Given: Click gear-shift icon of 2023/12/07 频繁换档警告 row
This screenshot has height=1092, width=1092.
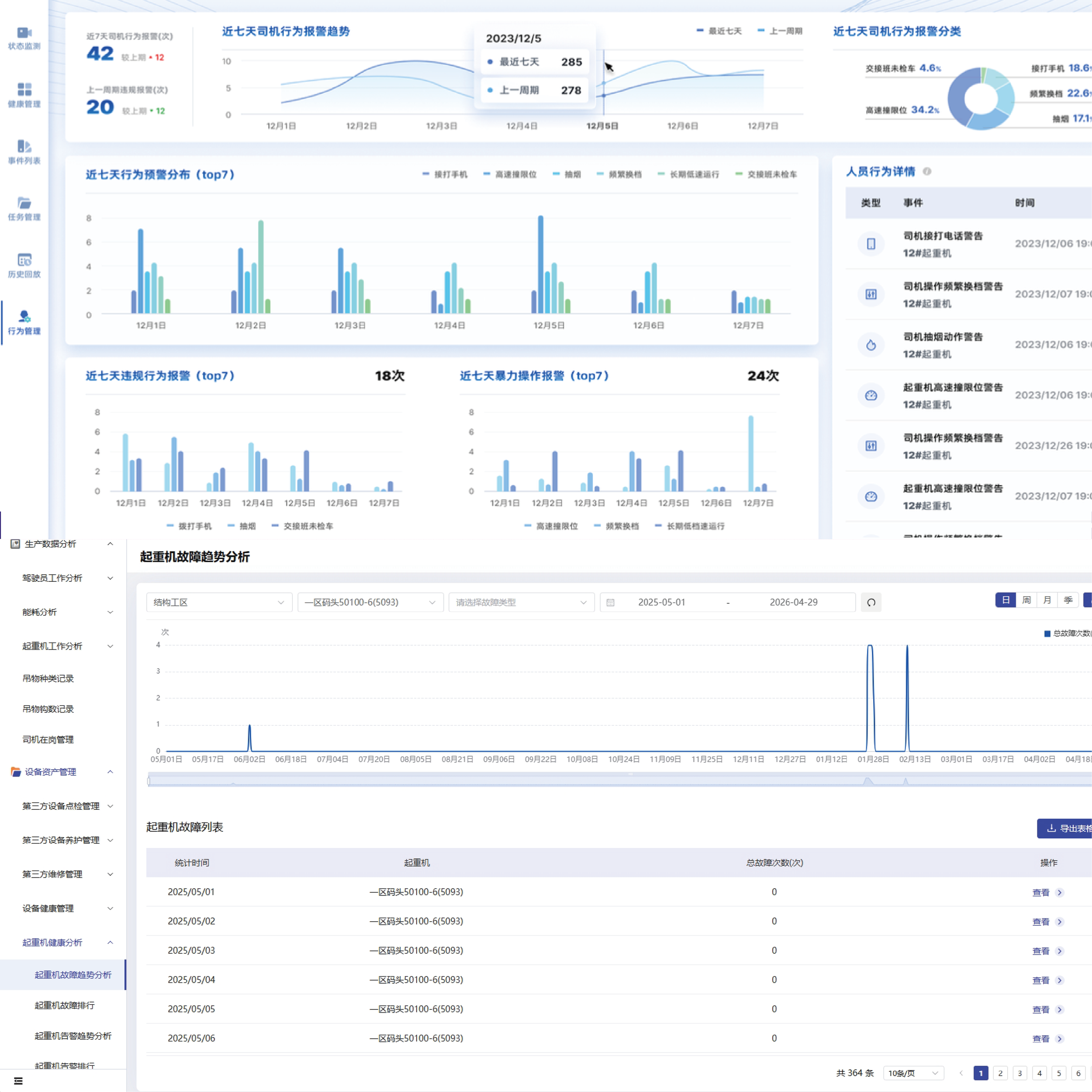Looking at the screenshot, I should coord(871,294).
